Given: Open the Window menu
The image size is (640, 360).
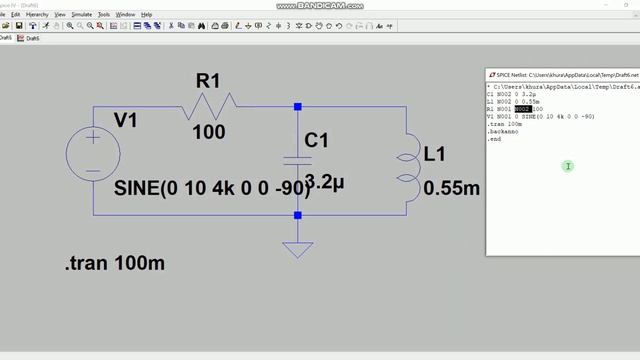Looking at the screenshot, I should (x=125, y=14).
